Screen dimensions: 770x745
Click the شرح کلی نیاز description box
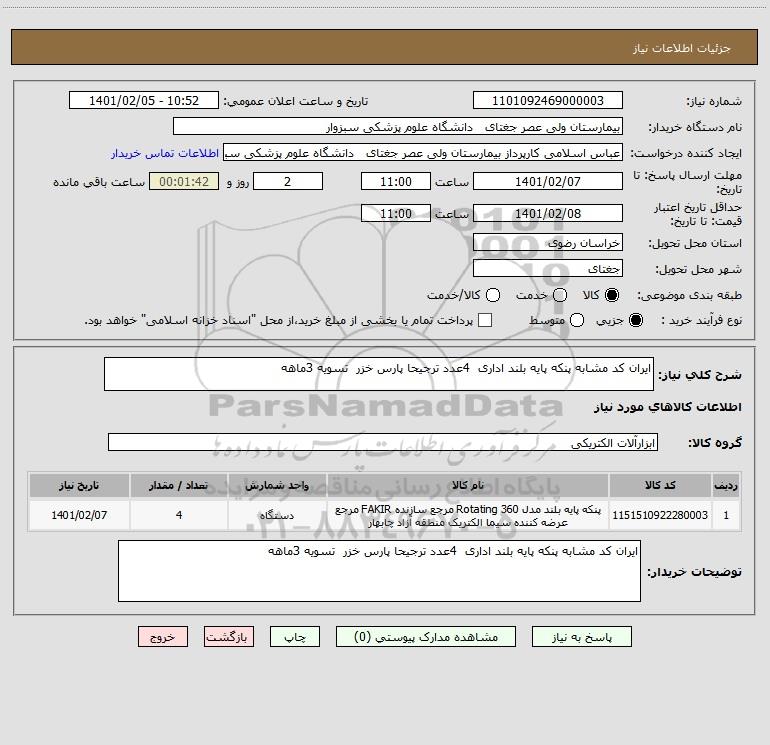tap(379, 374)
